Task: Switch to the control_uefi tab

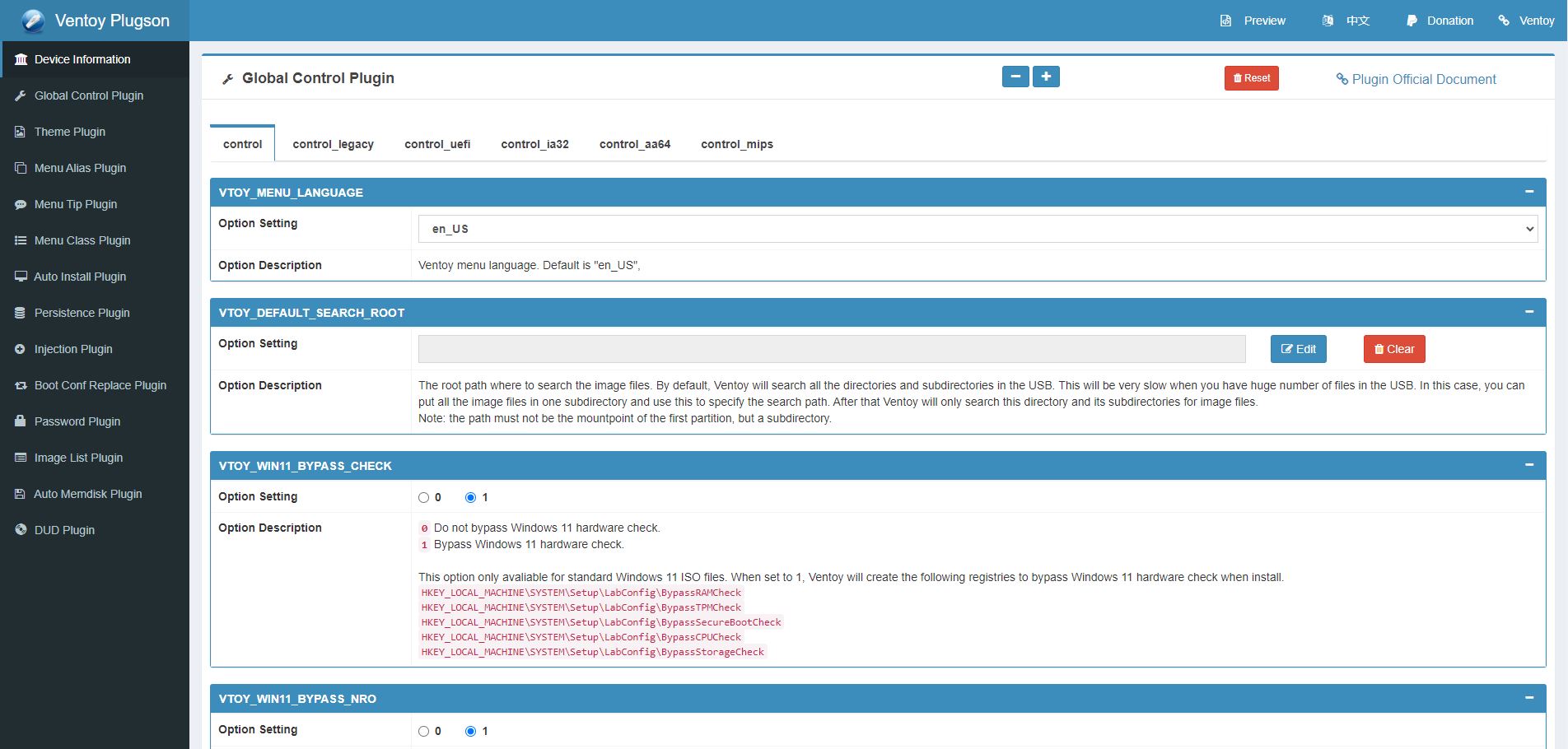Action: tap(437, 144)
